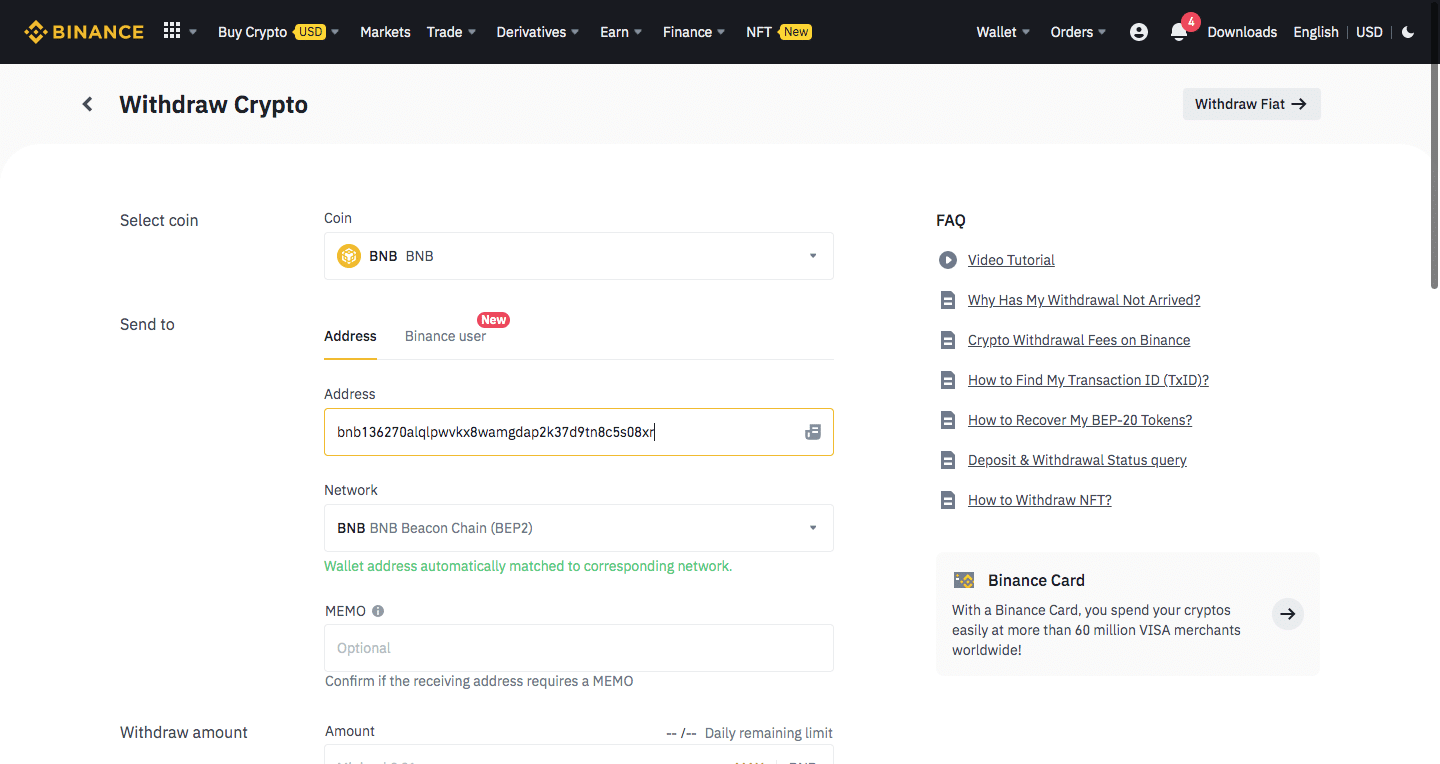Open the Buy Crypto USD dropdown
This screenshot has height=764, width=1440.
[x=278, y=32]
